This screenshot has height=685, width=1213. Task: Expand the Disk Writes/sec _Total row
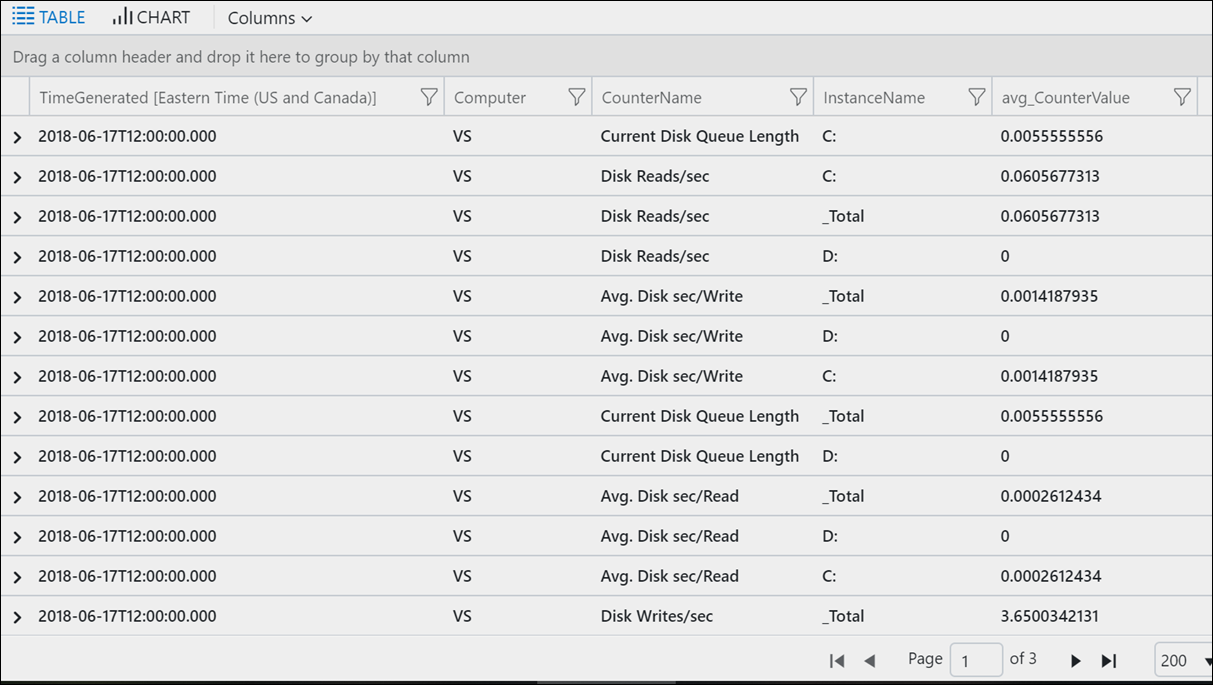(17, 617)
